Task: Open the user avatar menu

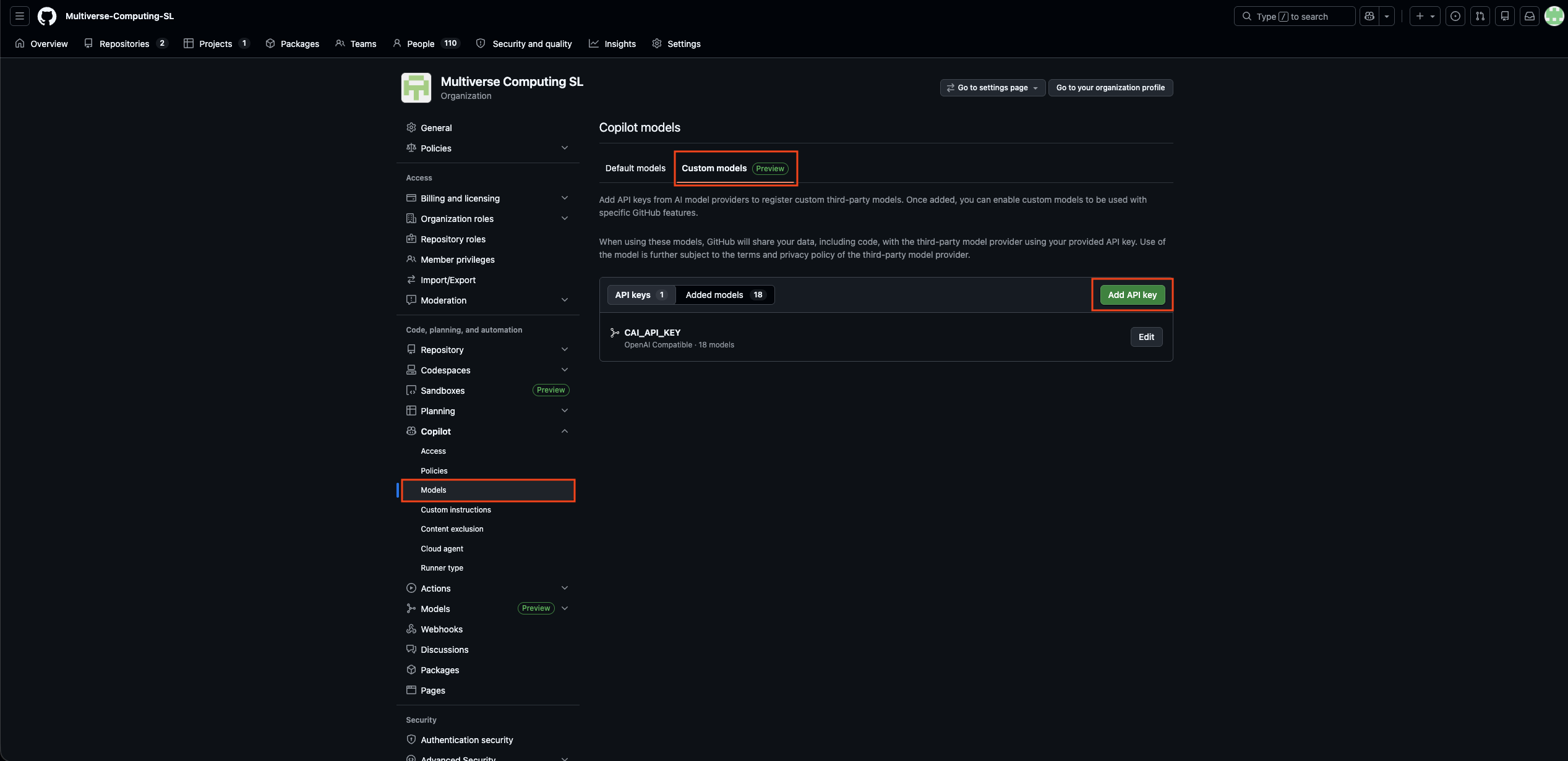Action: point(1554,16)
